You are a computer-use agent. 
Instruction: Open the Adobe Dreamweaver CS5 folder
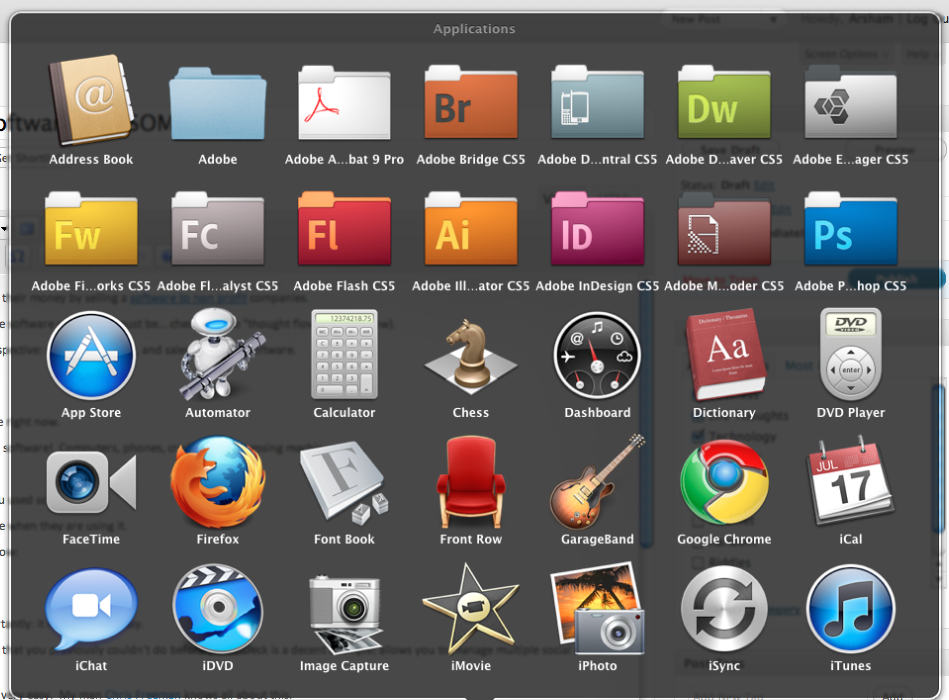(x=724, y=104)
